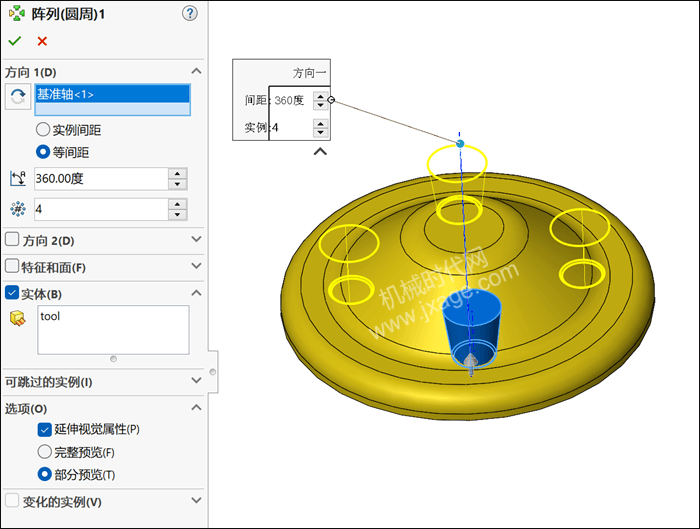Click the 360.00度 angle field
Image resolution: width=700 pixels, height=529 pixels.
click(x=101, y=179)
